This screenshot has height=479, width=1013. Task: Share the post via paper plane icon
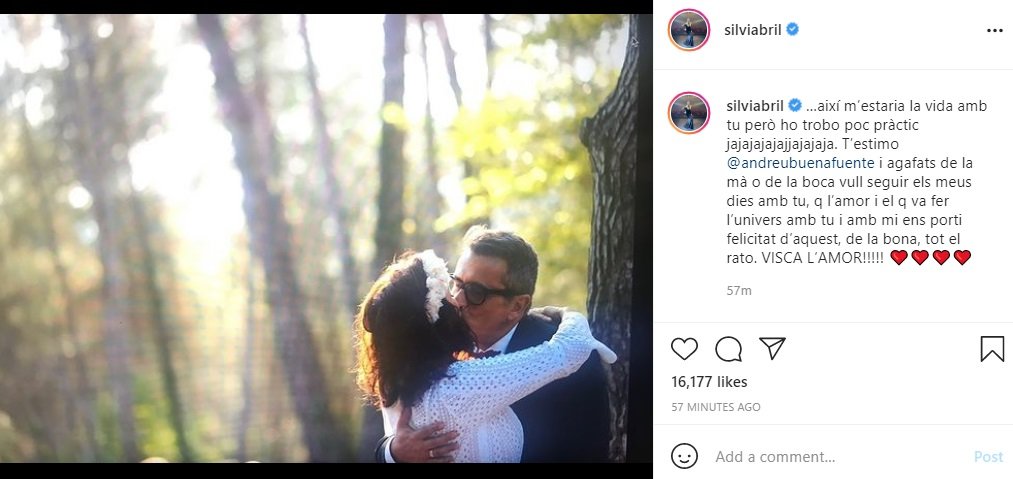coord(772,348)
